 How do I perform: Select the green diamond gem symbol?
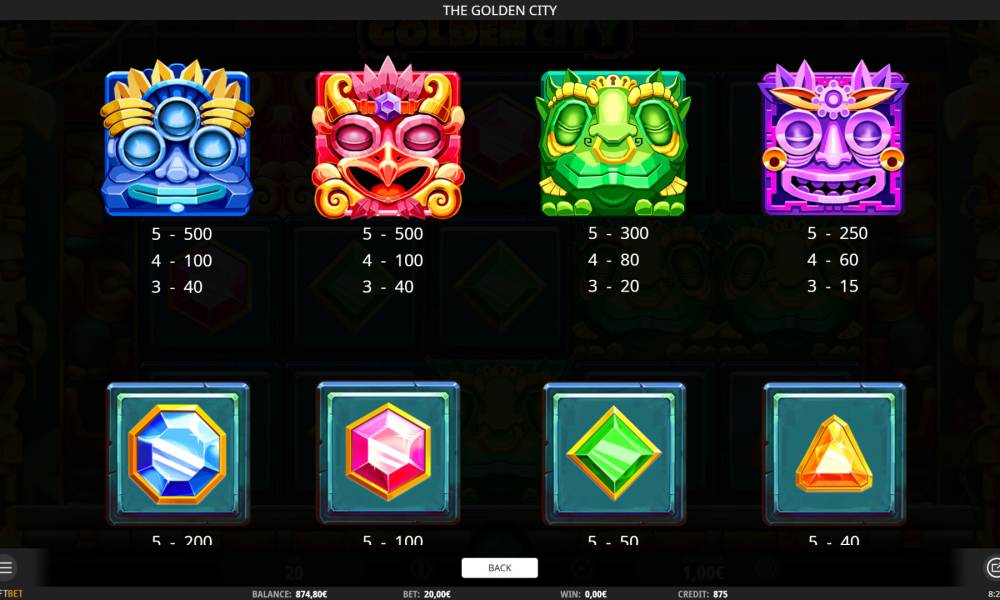(x=614, y=453)
